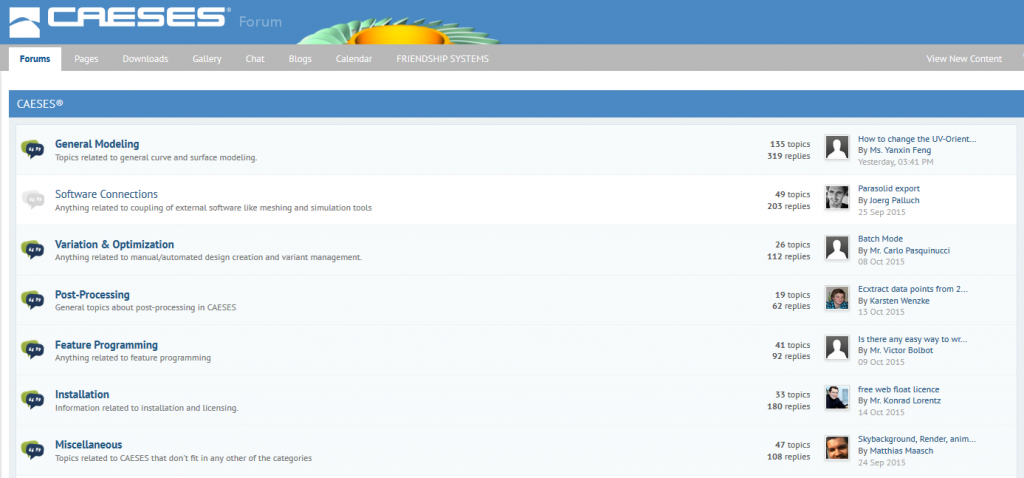View Ms. Yanxin Feng's profile name link
This screenshot has height=478, width=1024.
point(901,150)
